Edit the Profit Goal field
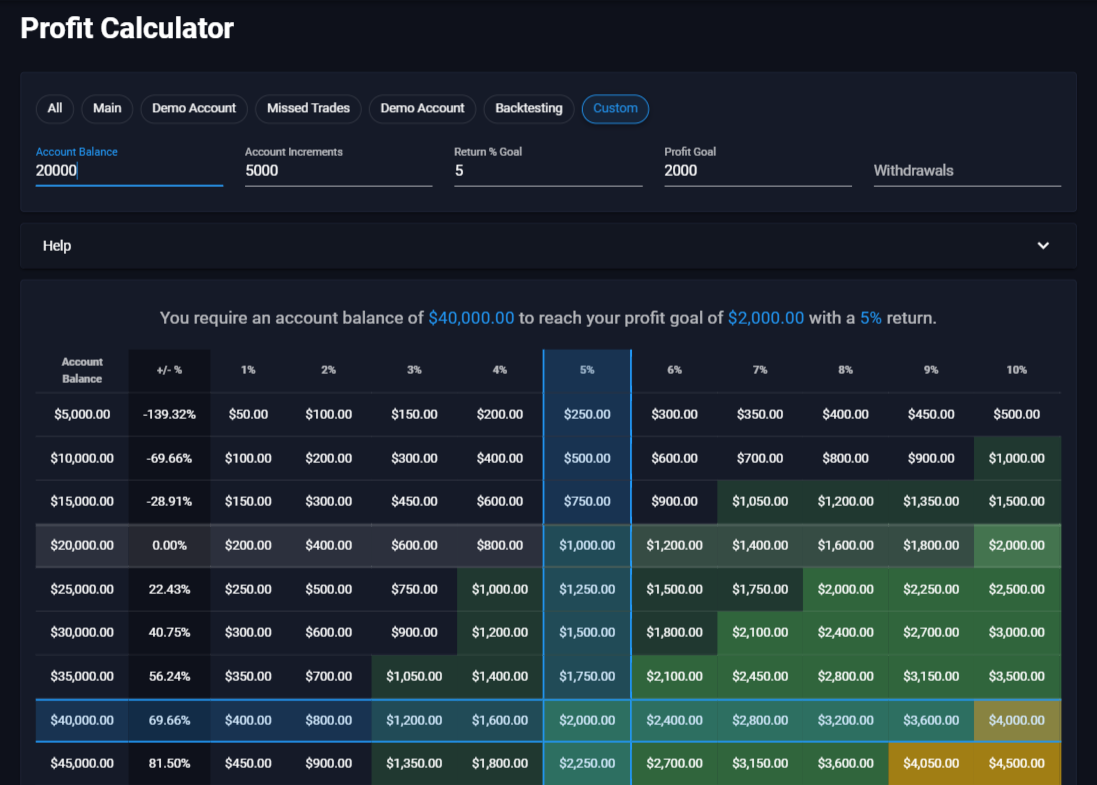The height and width of the screenshot is (785, 1097). [x=757, y=171]
